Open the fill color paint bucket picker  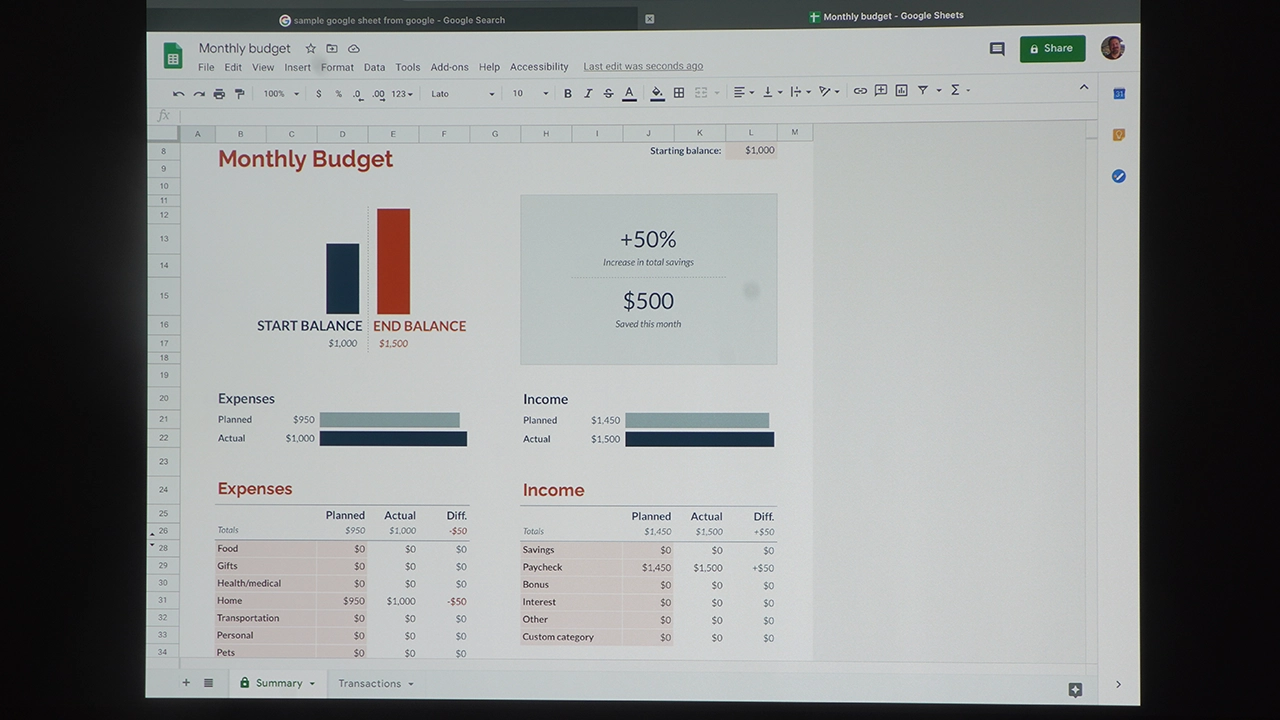657,93
